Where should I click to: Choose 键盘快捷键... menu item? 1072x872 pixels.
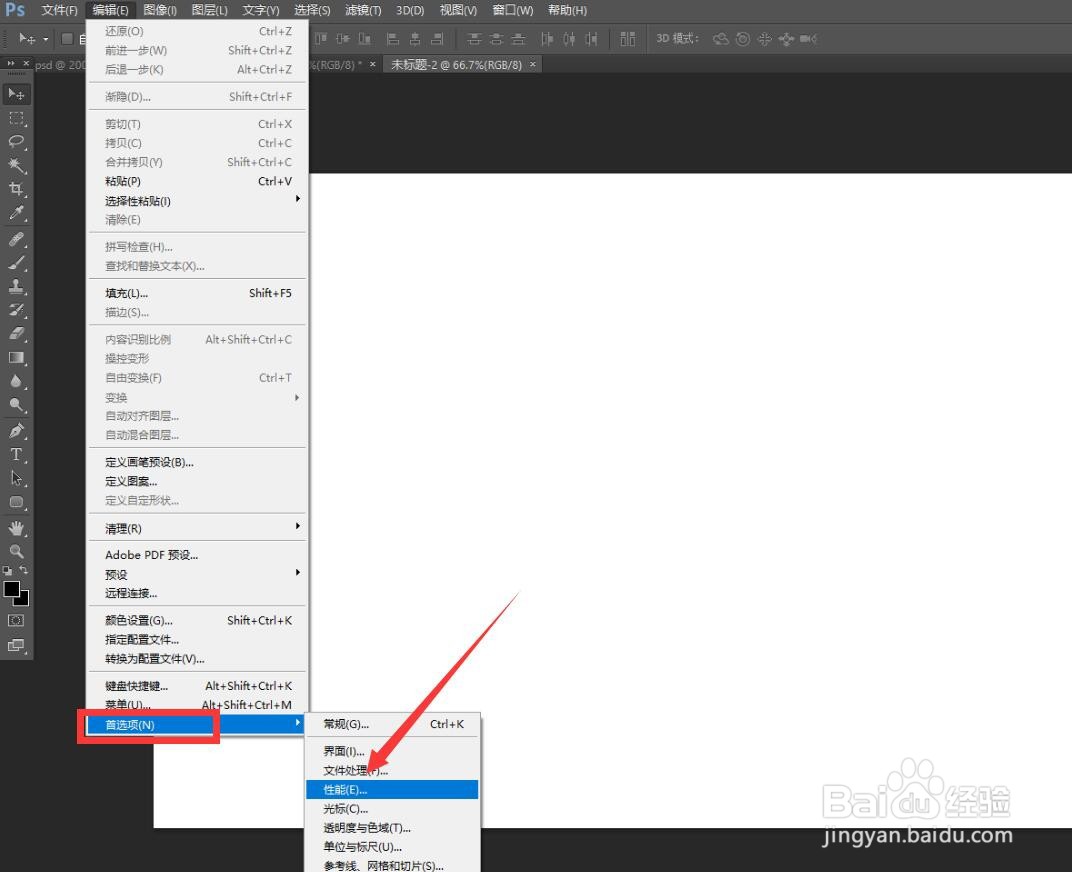click(198, 685)
